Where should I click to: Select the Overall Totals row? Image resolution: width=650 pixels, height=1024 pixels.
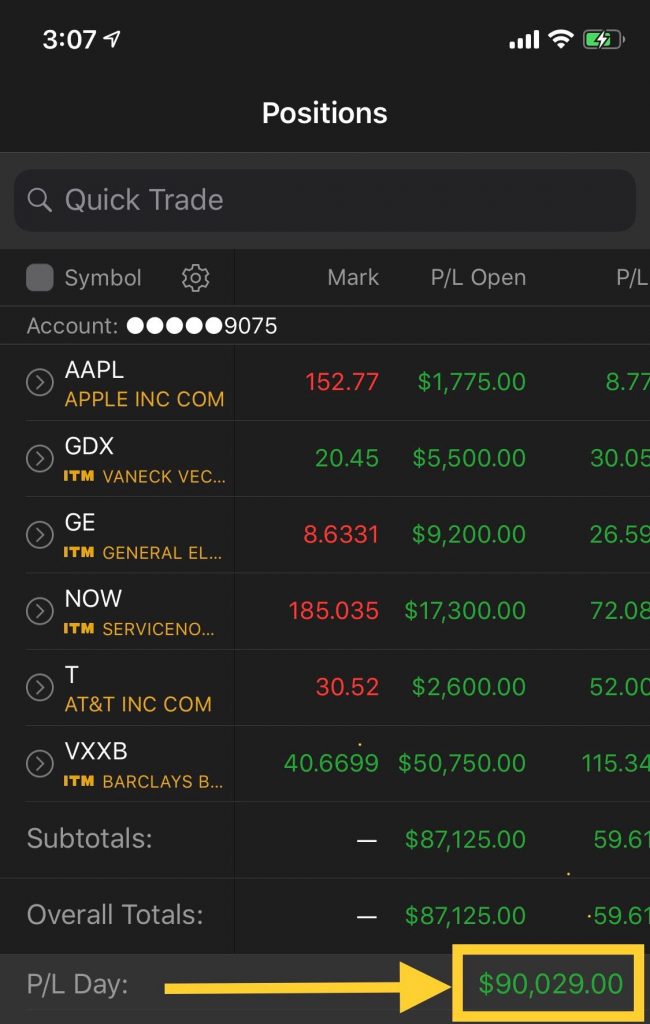point(325,915)
